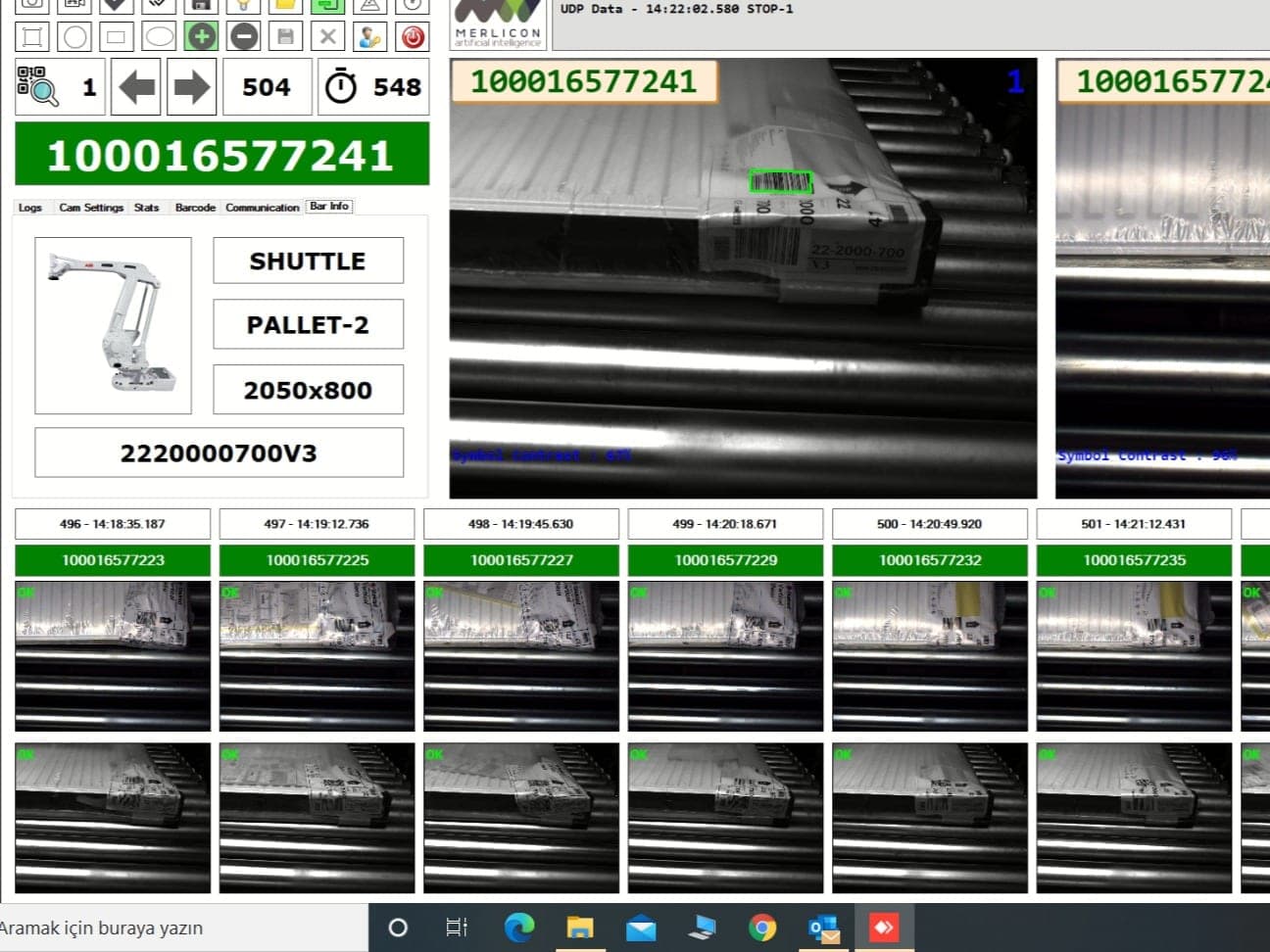Click the Windows search box
The height and width of the screenshot is (952, 1270).
tap(183, 928)
